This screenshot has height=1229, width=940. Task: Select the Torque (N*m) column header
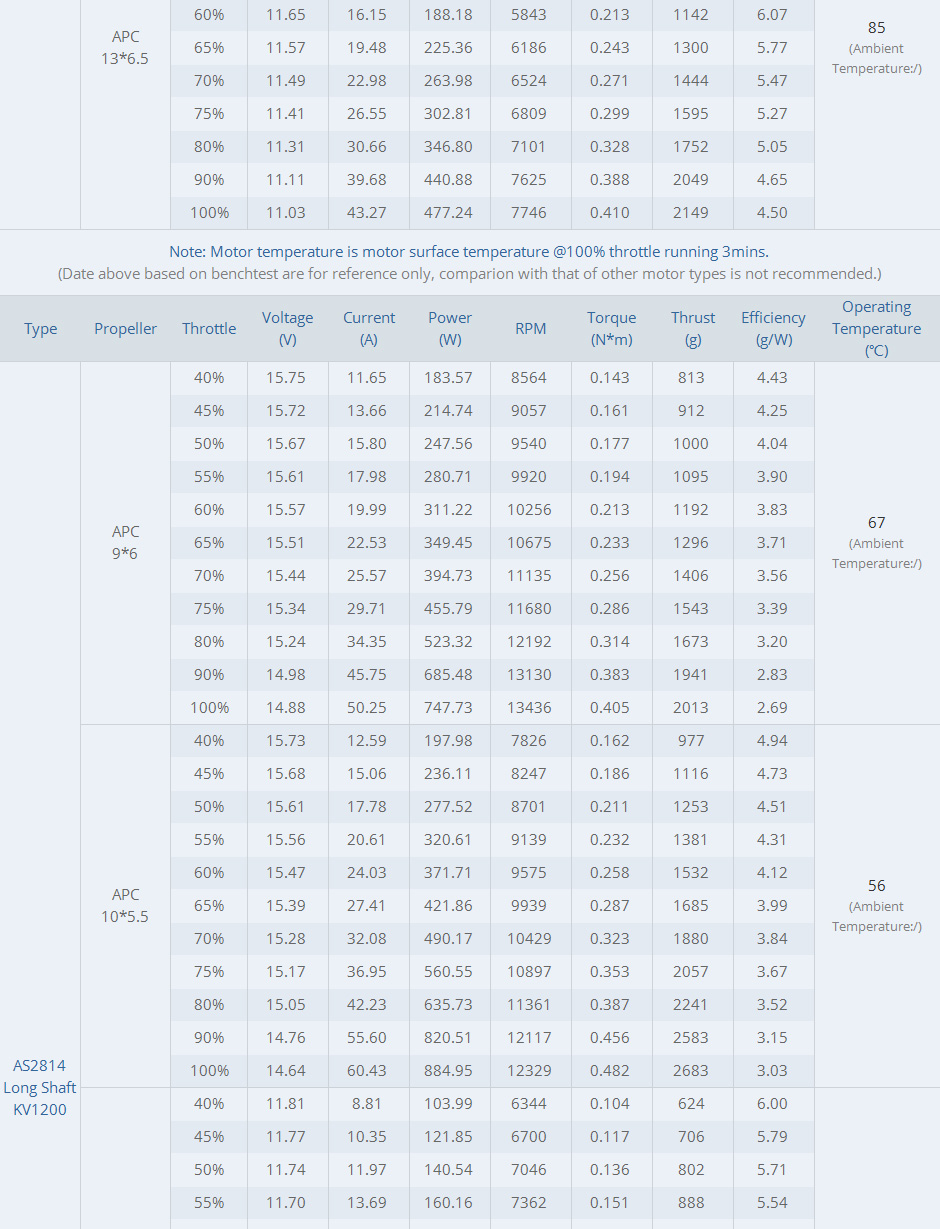611,329
